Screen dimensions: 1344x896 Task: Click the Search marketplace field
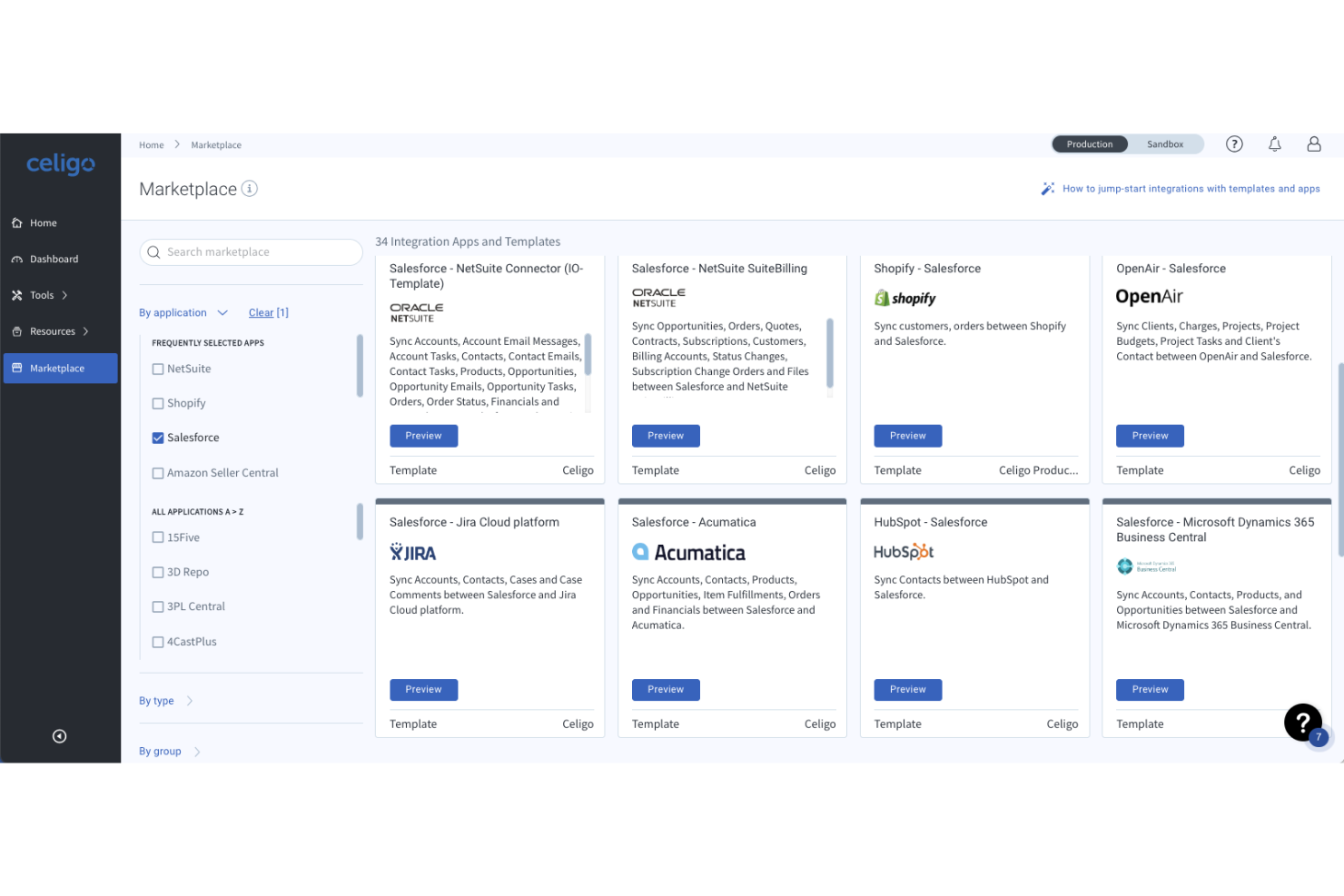click(252, 252)
